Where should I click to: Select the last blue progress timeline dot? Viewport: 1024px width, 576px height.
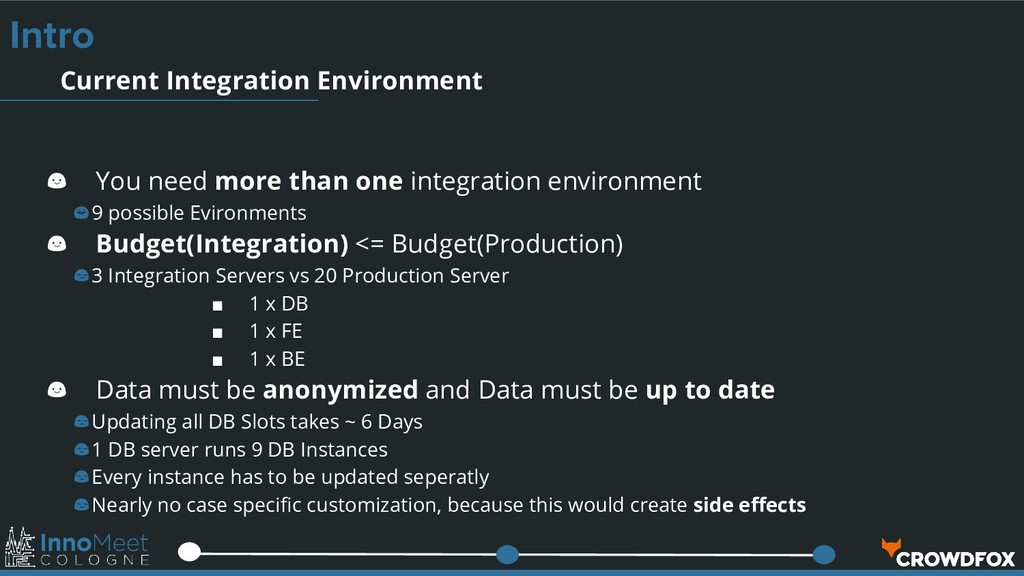click(x=824, y=554)
